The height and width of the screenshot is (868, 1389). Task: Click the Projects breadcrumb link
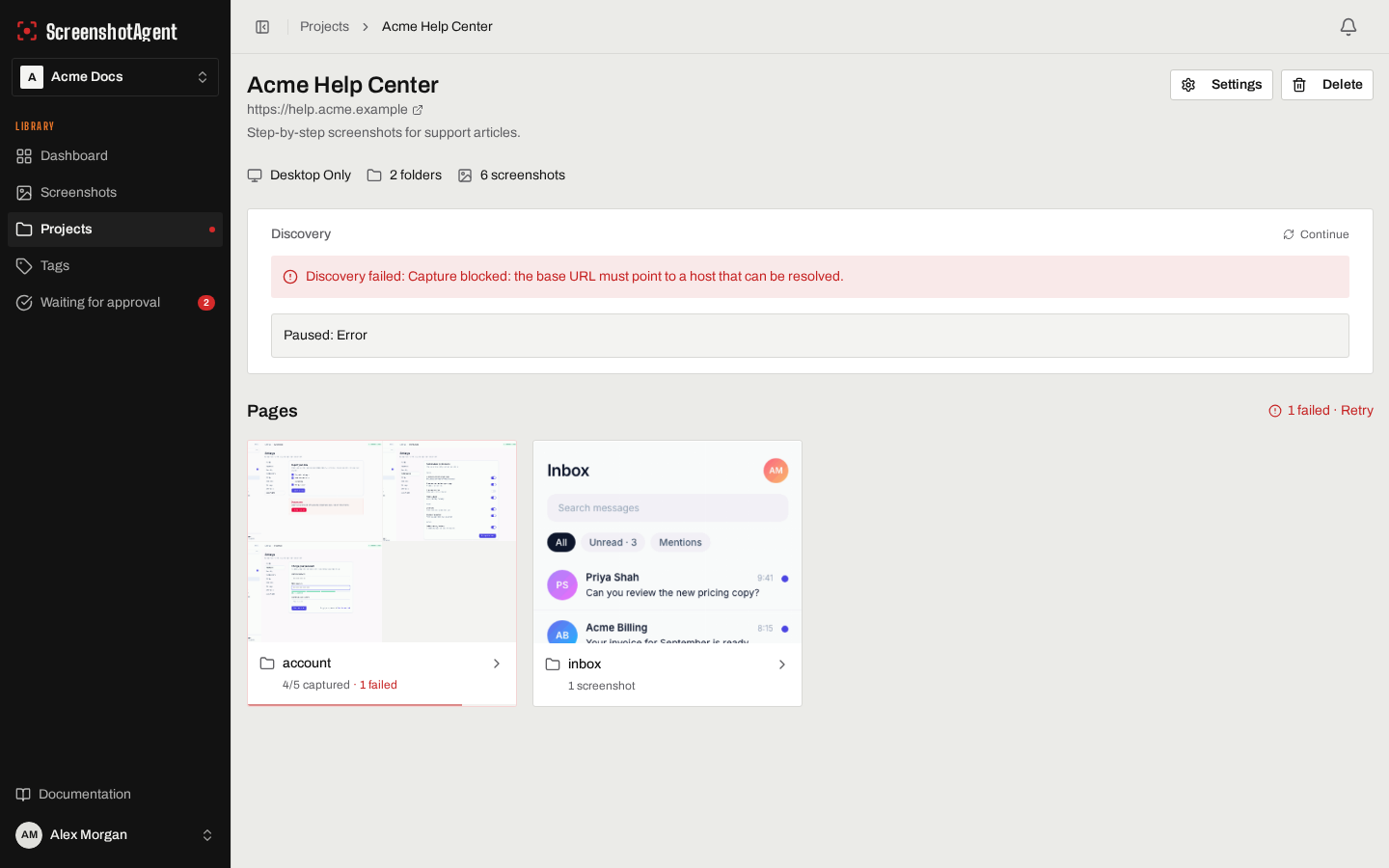(x=324, y=27)
